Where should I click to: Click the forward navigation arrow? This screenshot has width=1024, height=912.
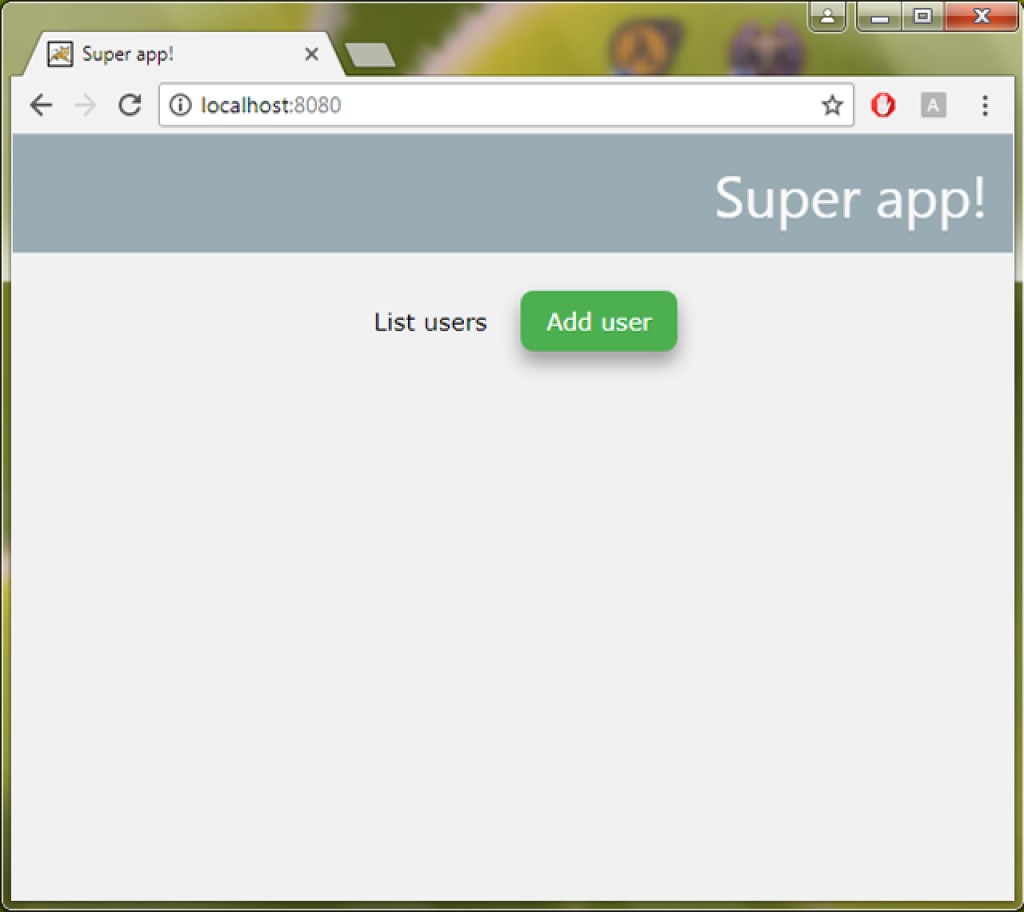(86, 105)
